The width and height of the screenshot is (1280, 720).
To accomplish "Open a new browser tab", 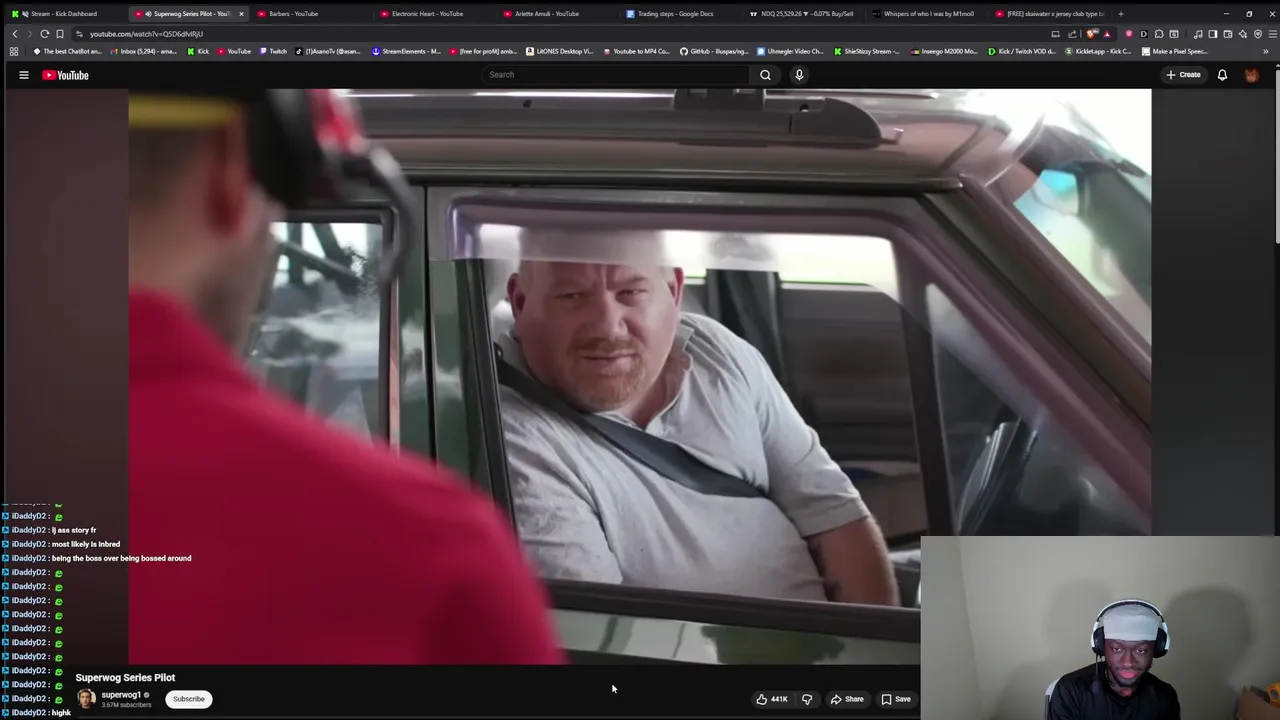I will [1121, 14].
